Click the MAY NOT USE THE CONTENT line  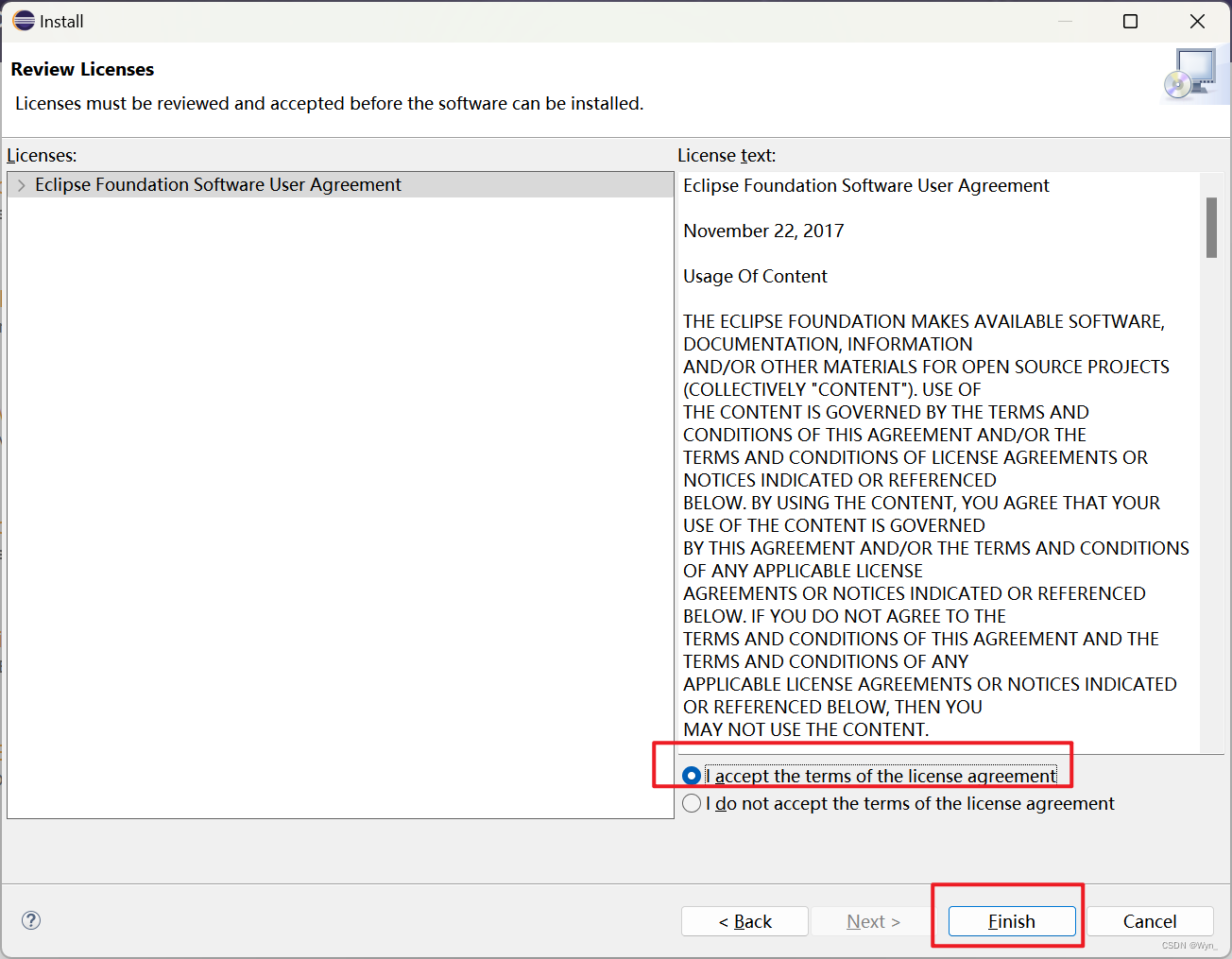coord(806,729)
